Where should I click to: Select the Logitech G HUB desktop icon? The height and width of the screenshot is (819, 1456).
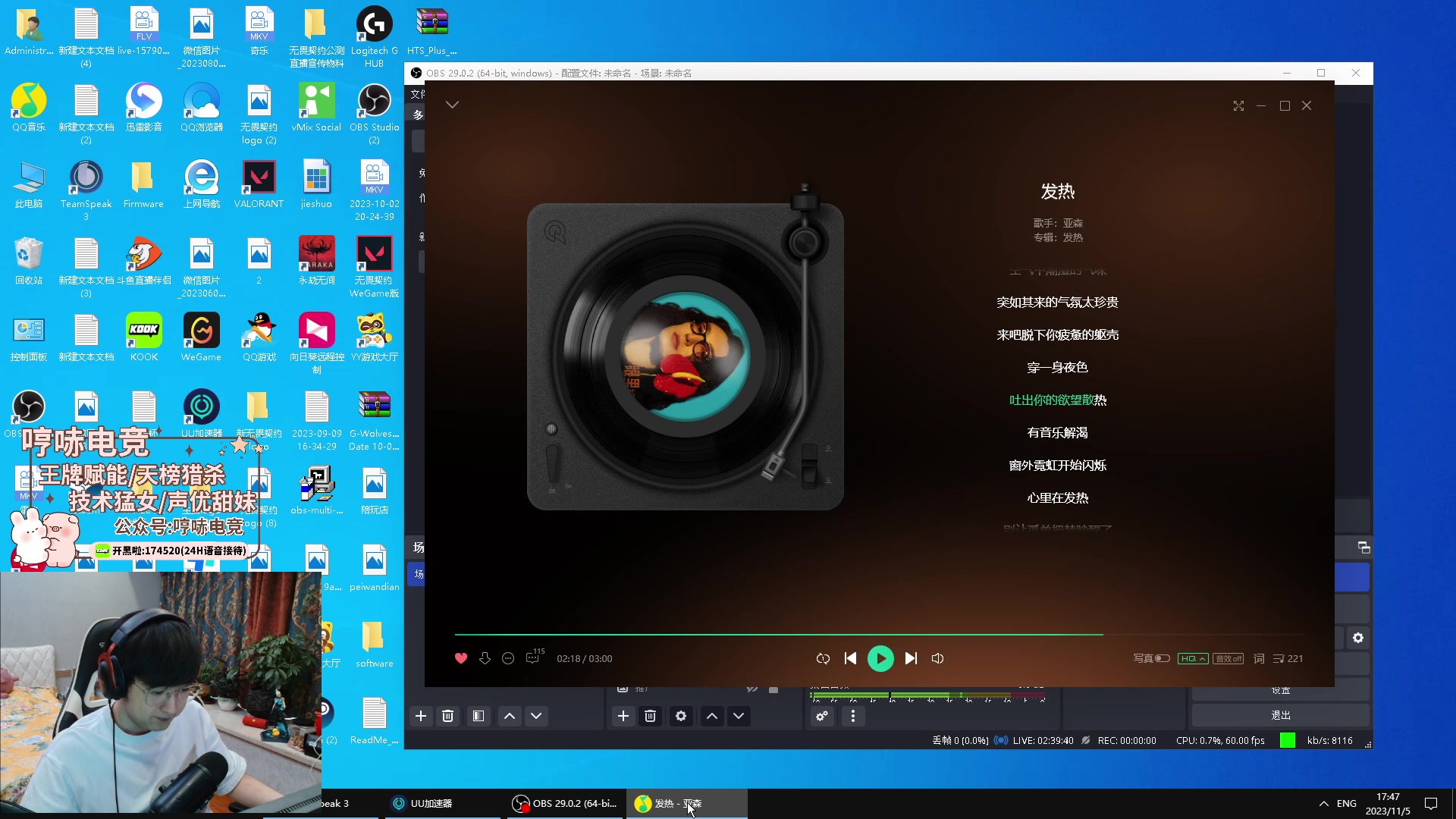[374, 37]
